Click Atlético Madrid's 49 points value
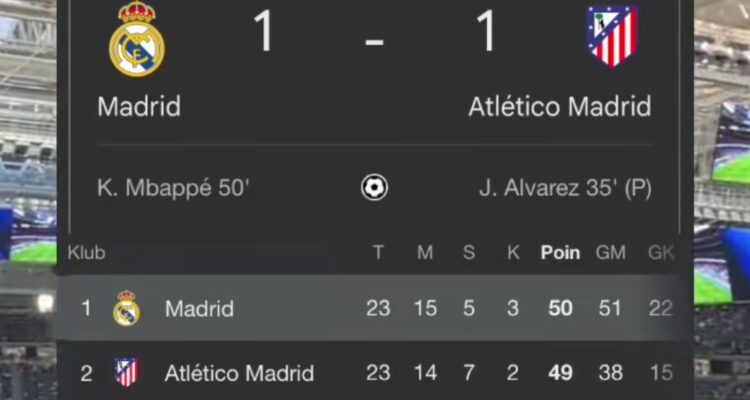Screen dimensions: 750x400 (x=560, y=373)
